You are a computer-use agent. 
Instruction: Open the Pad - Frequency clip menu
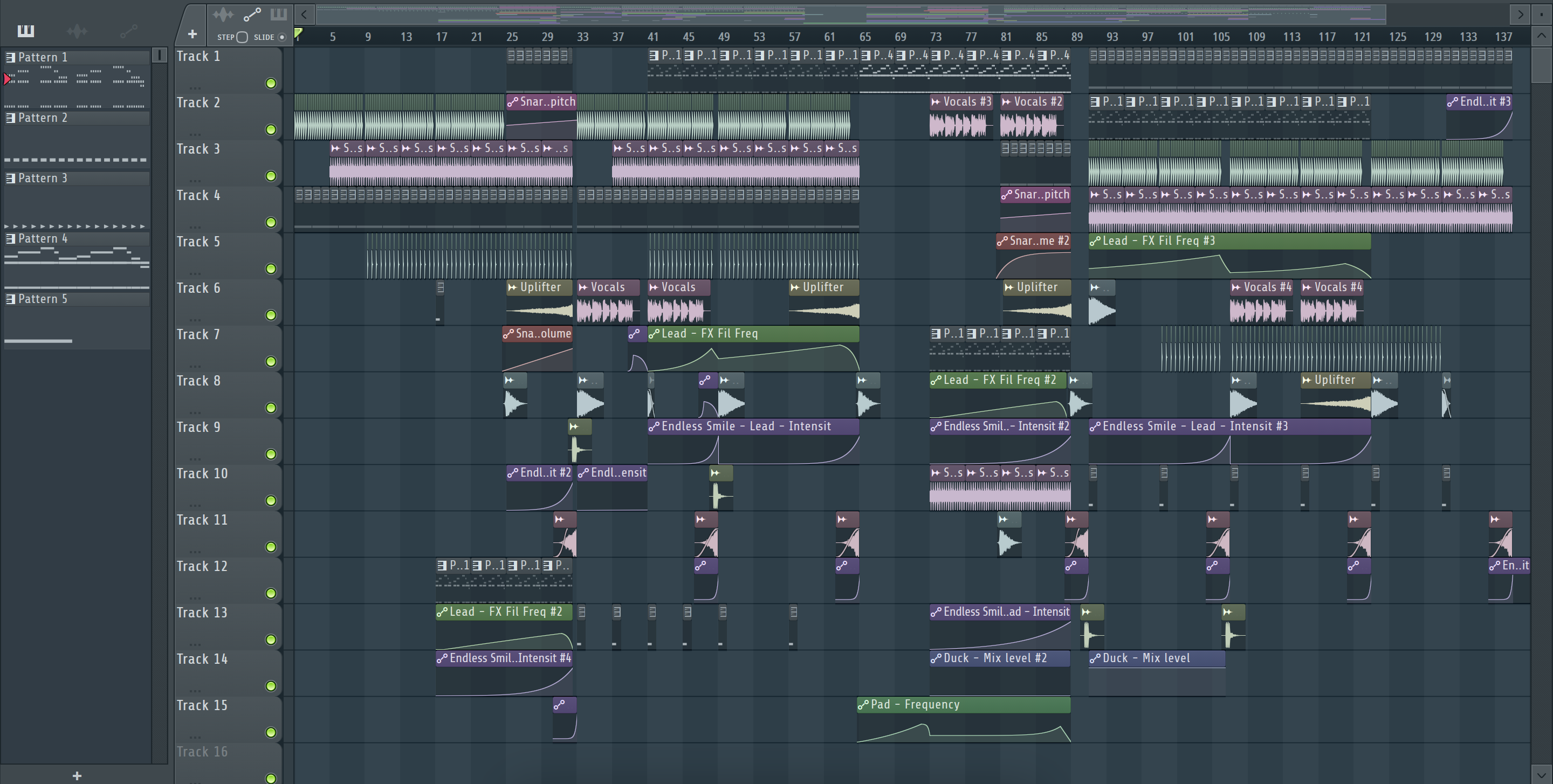[863, 705]
